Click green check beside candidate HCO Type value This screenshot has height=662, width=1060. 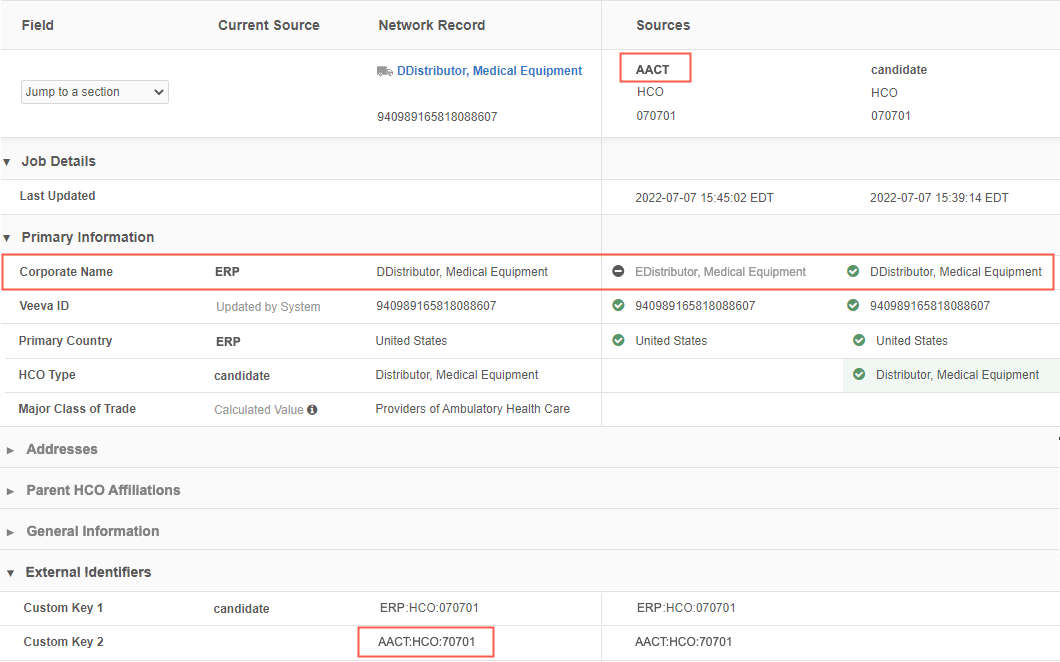click(x=859, y=375)
